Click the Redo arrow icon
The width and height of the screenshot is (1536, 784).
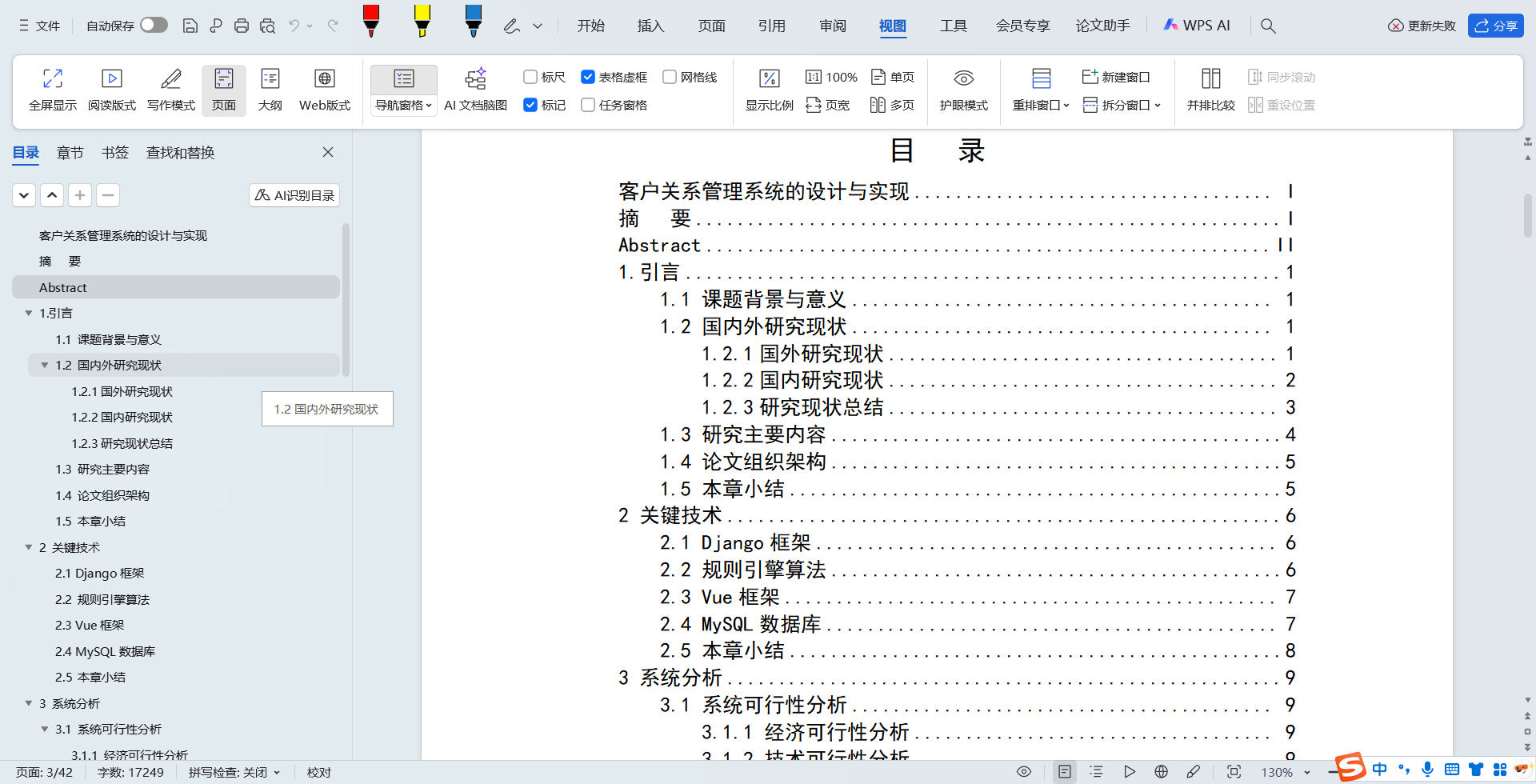[333, 26]
